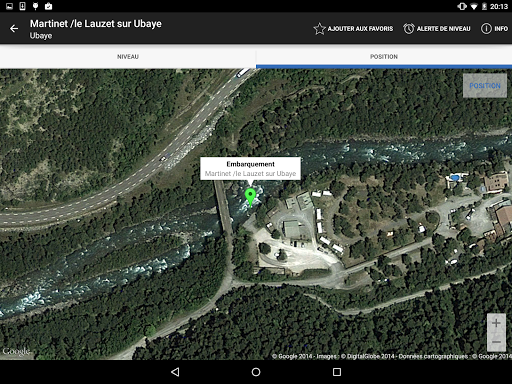Click the Martinet /le Lauzet sur Ubaye title
This screenshot has width=512, height=384.
point(96,24)
